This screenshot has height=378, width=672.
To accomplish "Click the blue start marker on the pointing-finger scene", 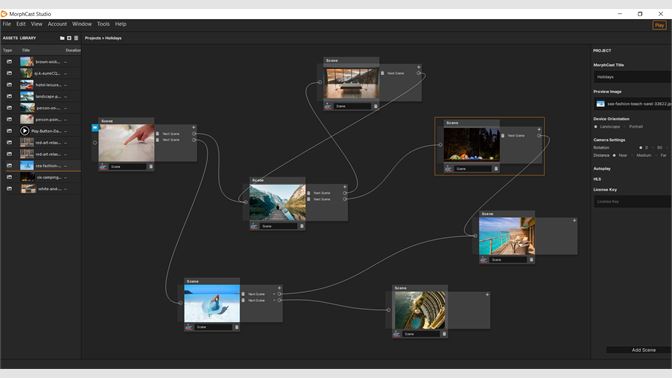I will [x=95, y=128].
